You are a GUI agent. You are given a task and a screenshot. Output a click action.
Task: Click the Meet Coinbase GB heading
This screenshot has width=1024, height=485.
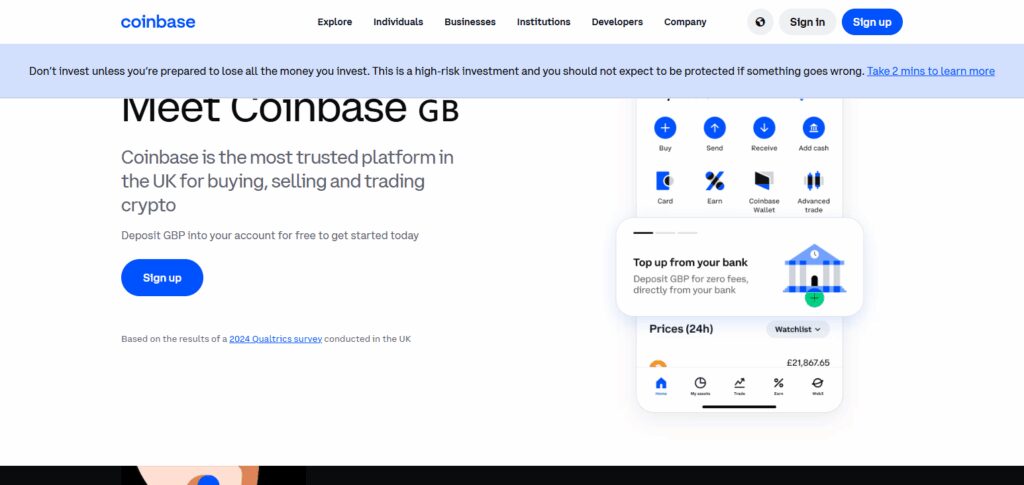coord(290,110)
